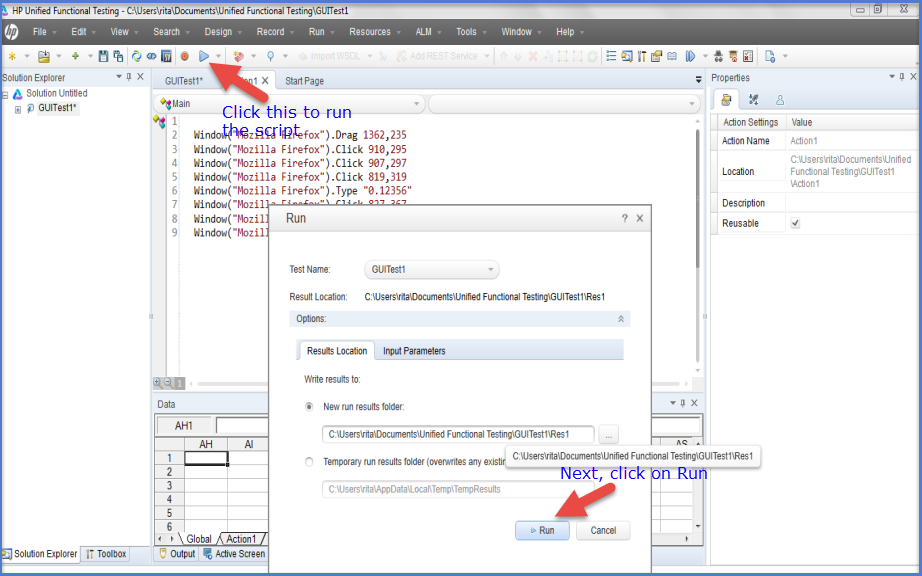Click first Properties panel tab icon
Image resolution: width=922 pixels, height=576 pixels.
point(726,100)
